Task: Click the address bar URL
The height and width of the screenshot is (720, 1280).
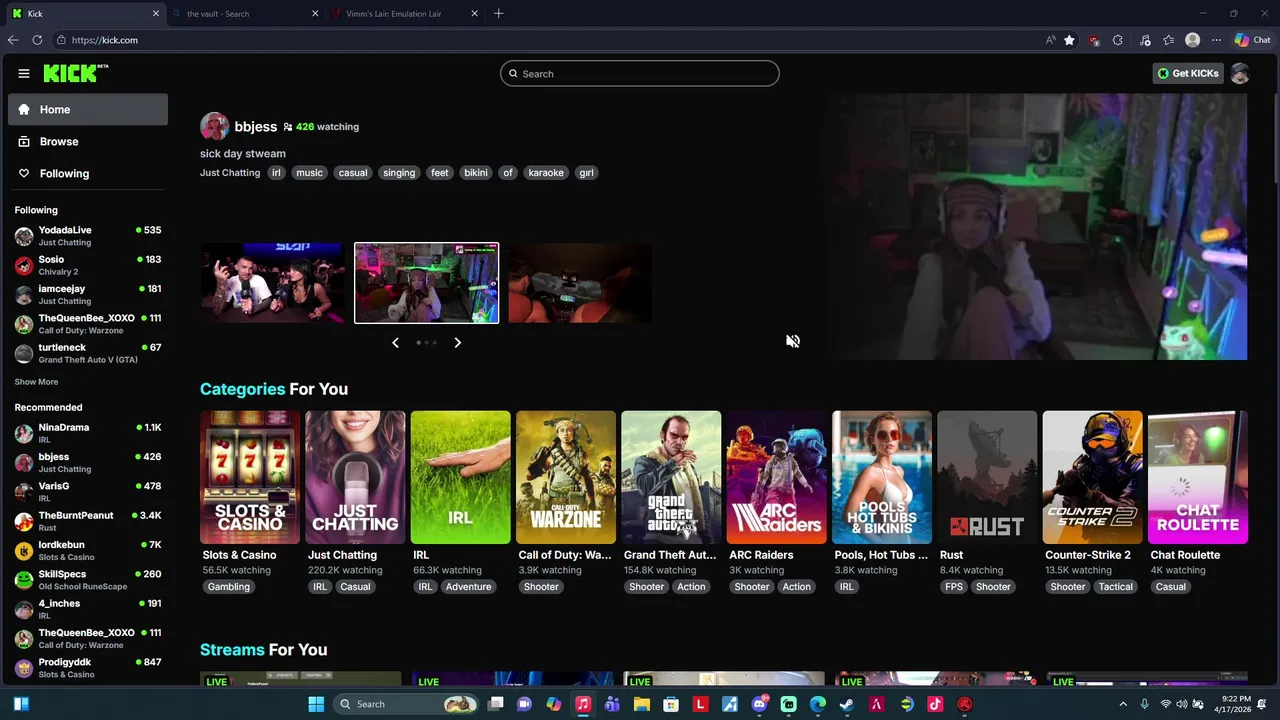Action: click(105, 40)
